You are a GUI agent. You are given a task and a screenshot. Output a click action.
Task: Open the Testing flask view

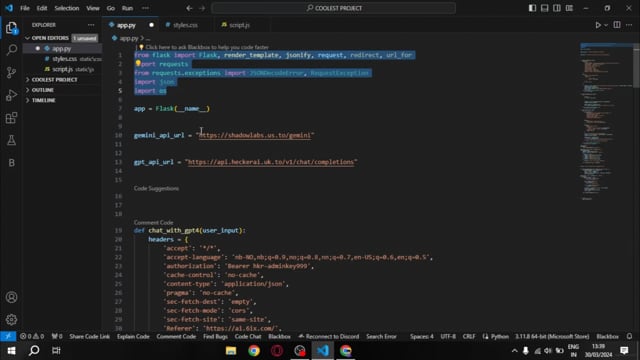click(x=11, y=140)
